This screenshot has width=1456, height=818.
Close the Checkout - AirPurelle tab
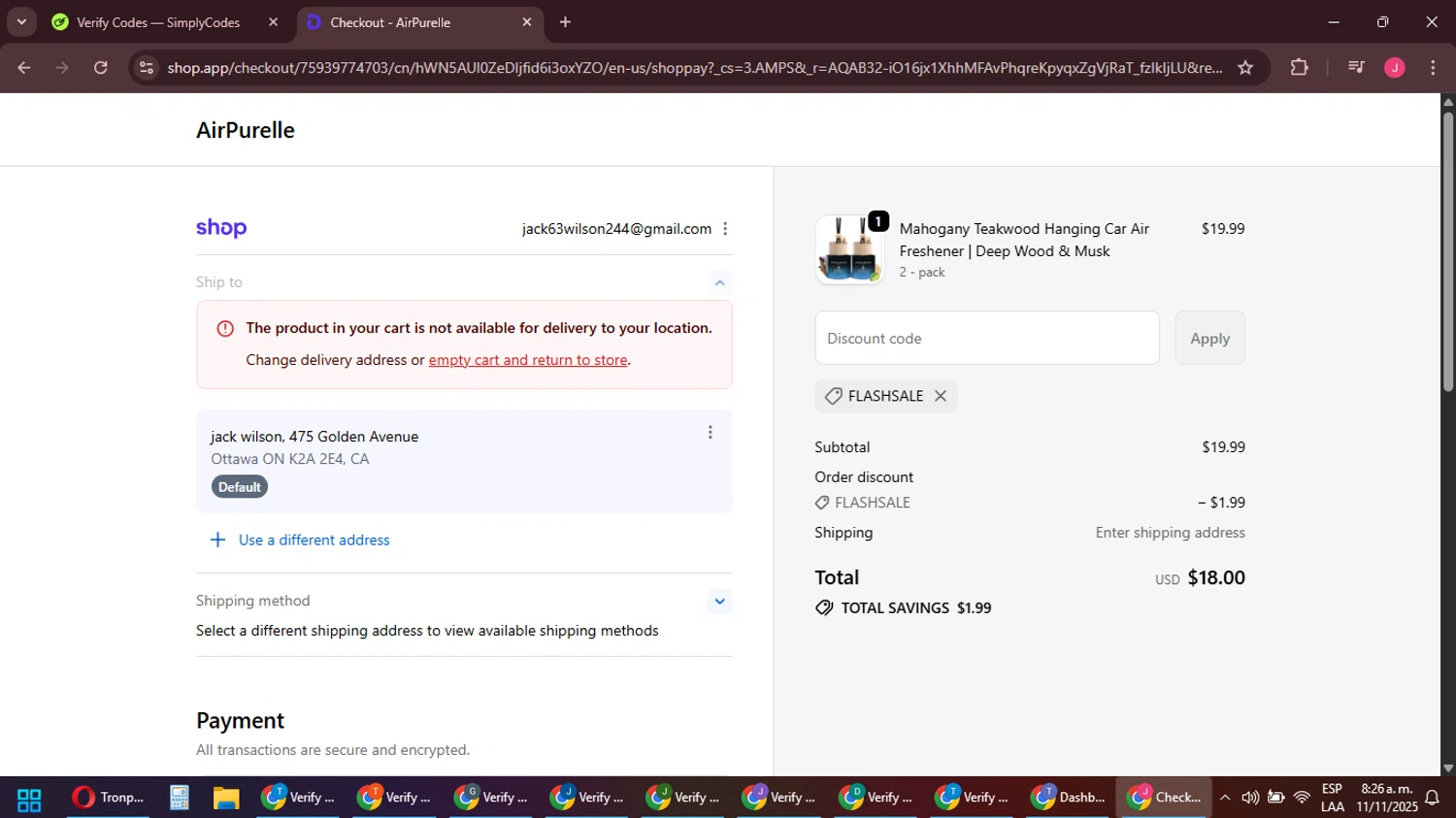tap(527, 22)
